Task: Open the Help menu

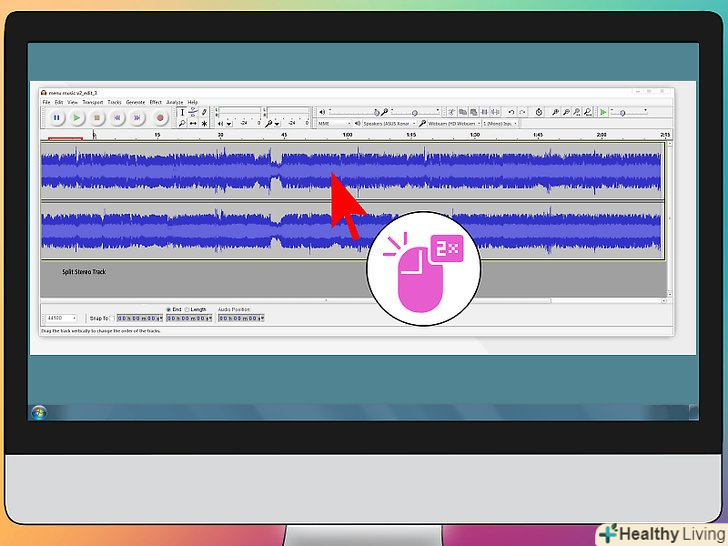Action: pos(193,102)
